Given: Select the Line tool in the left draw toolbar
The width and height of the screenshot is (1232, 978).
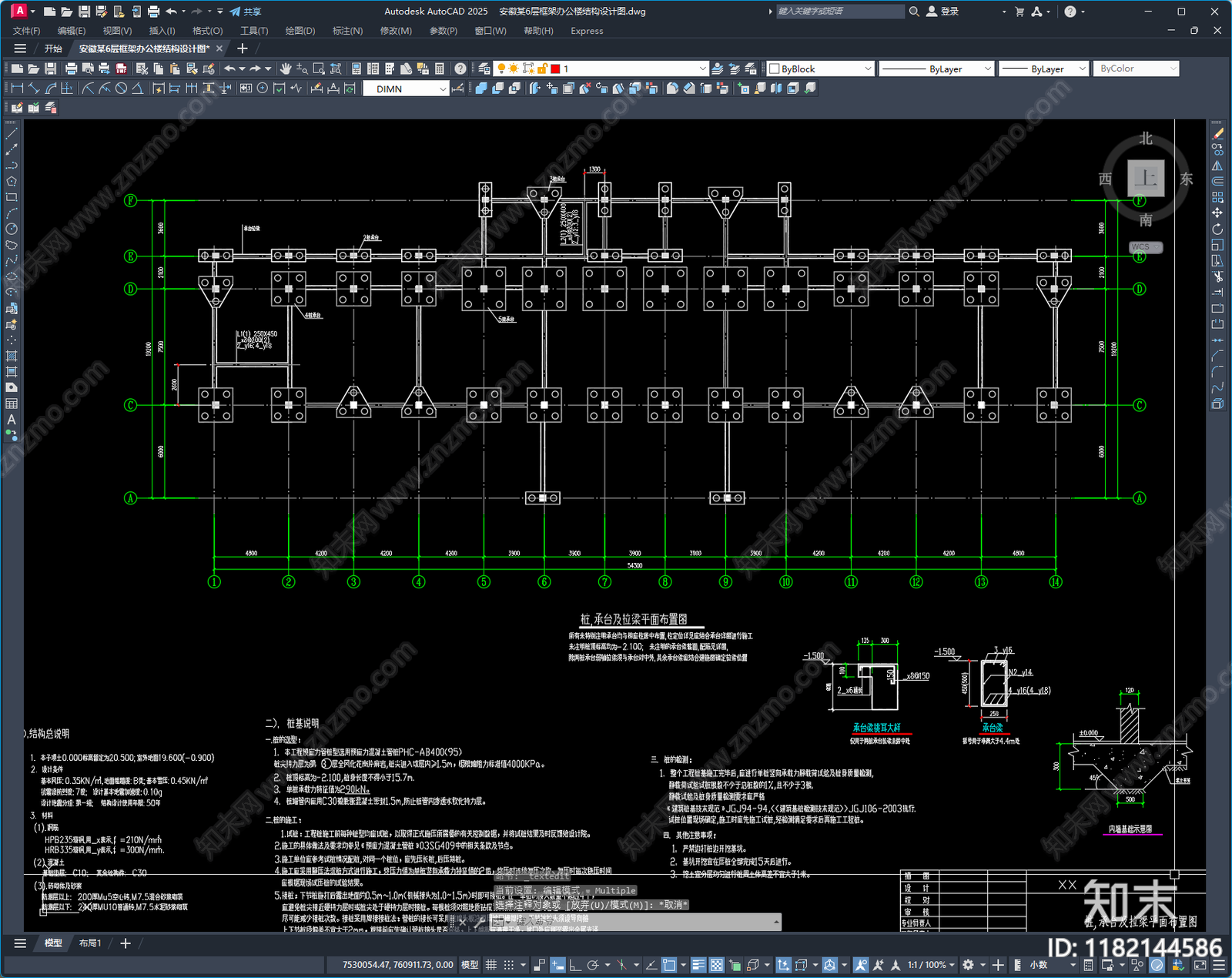Looking at the screenshot, I should [12, 134].
